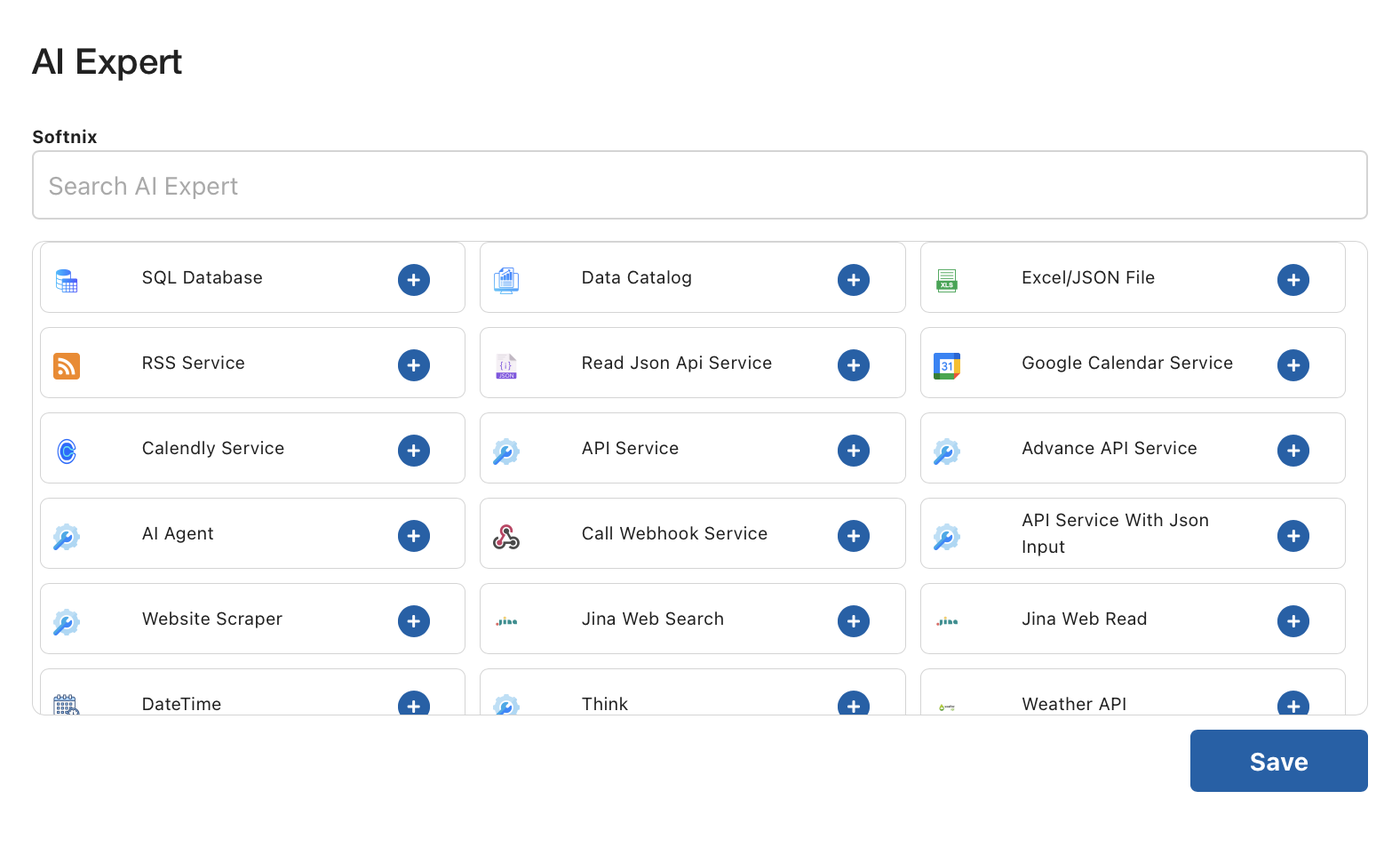Add the SQL Database expert
Image resolution: width=1400 pixels, height=855 pixels.
(414, 280)
